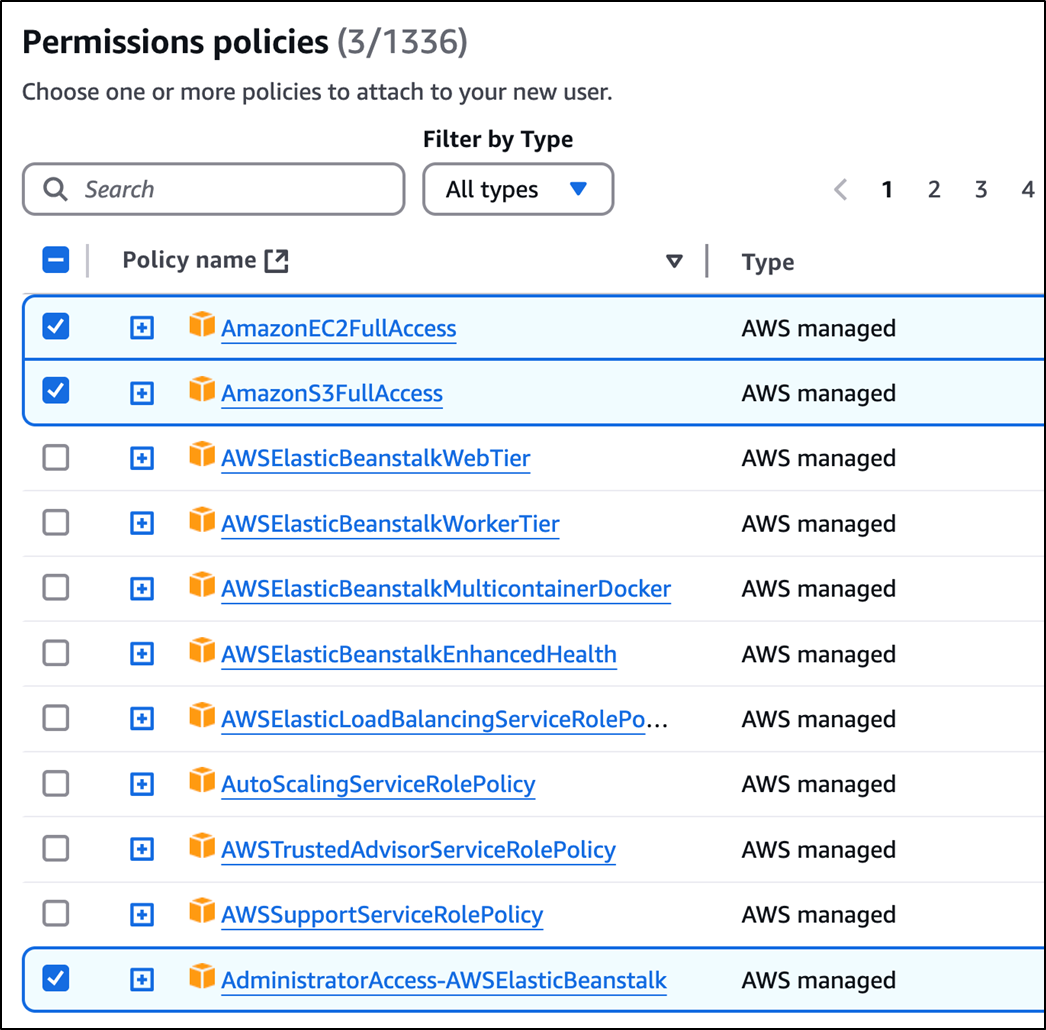Image resolution: width=1046 pixels, height=1030 pixels.
Task: Go to pagination page 2
Action: point(934,189)
